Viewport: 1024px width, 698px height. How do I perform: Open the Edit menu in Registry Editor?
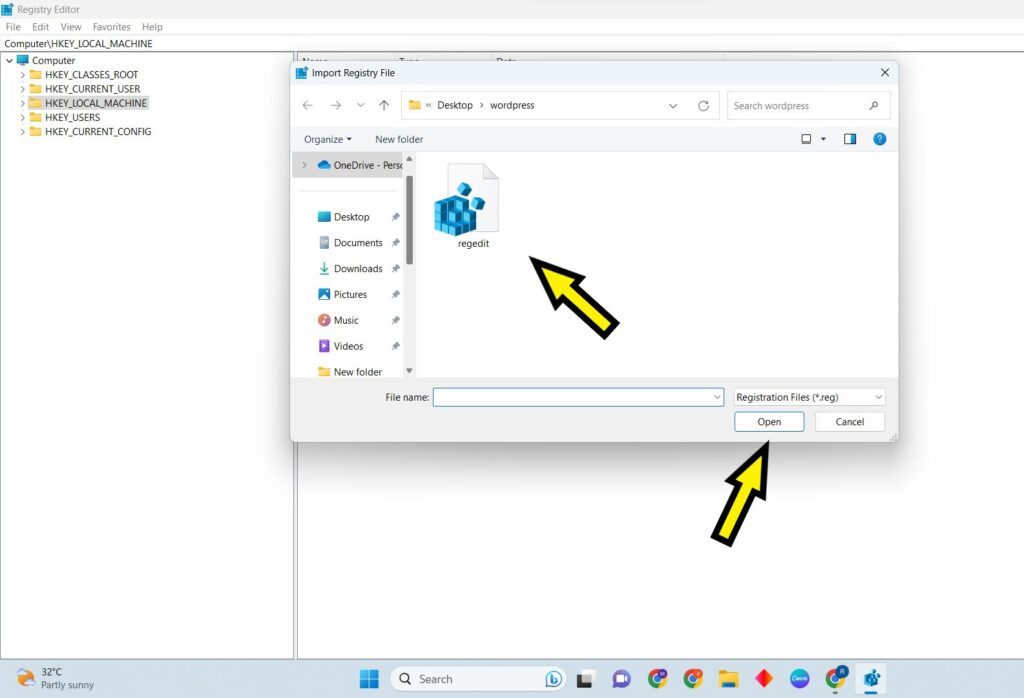point(40,27)
